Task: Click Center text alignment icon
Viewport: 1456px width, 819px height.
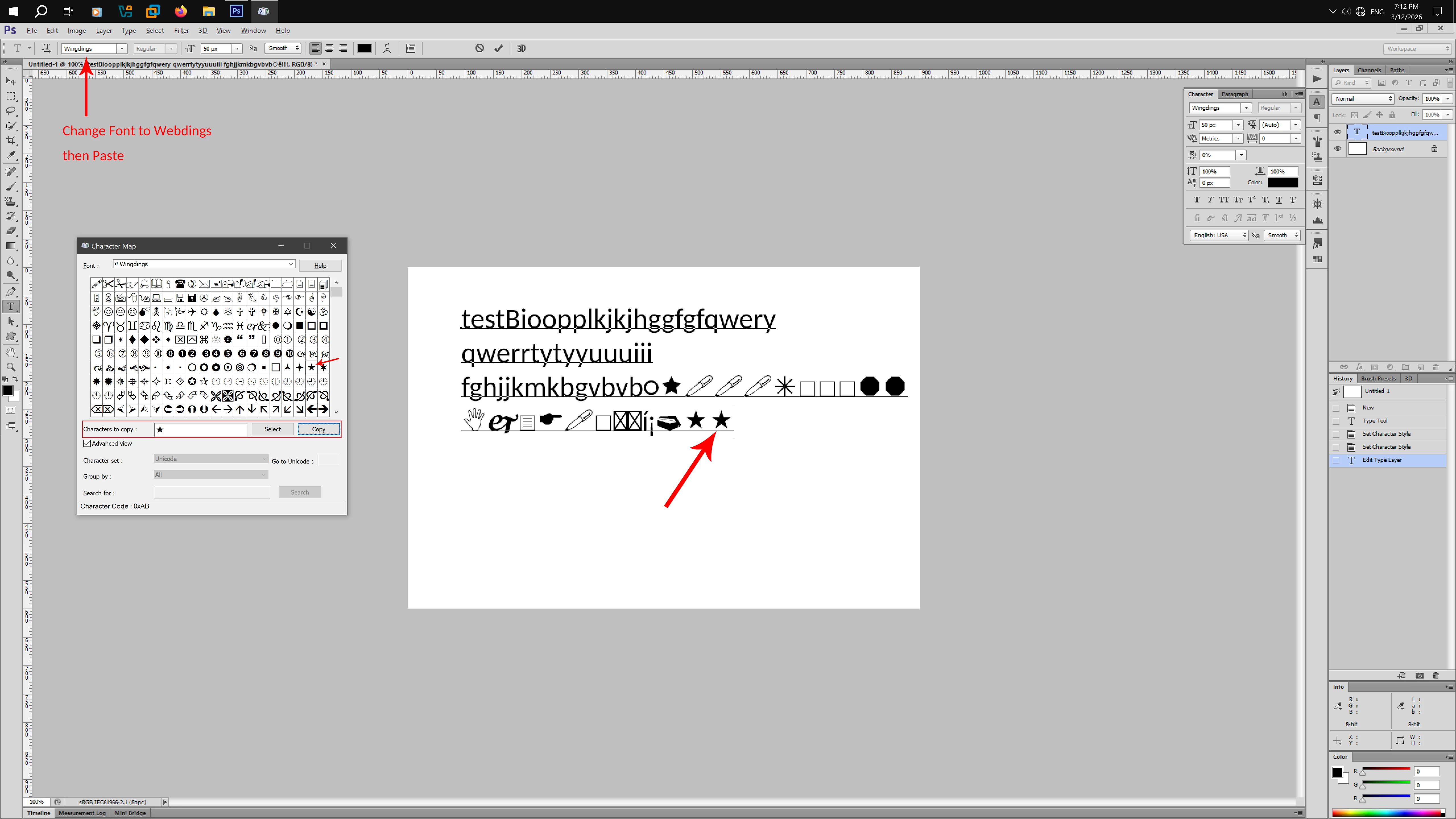Action: click(329, 49)
